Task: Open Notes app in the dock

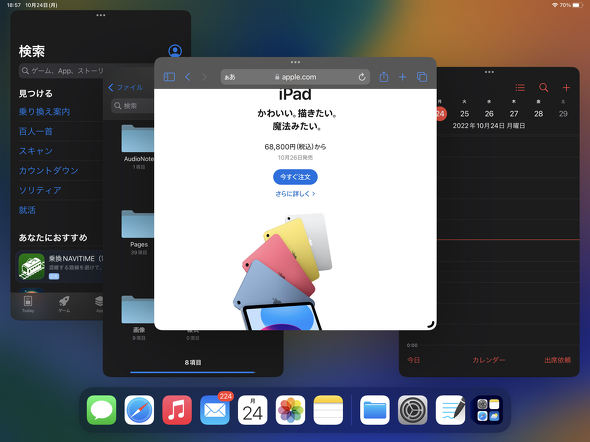Action: 328,410
